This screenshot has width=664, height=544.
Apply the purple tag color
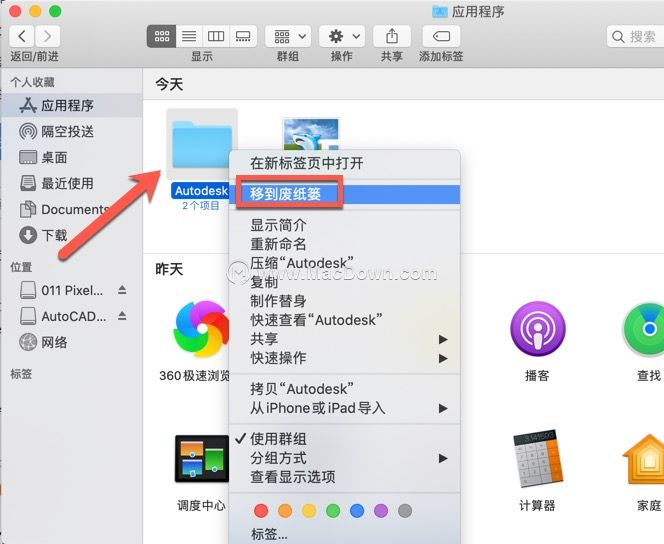tap(381, 511)
